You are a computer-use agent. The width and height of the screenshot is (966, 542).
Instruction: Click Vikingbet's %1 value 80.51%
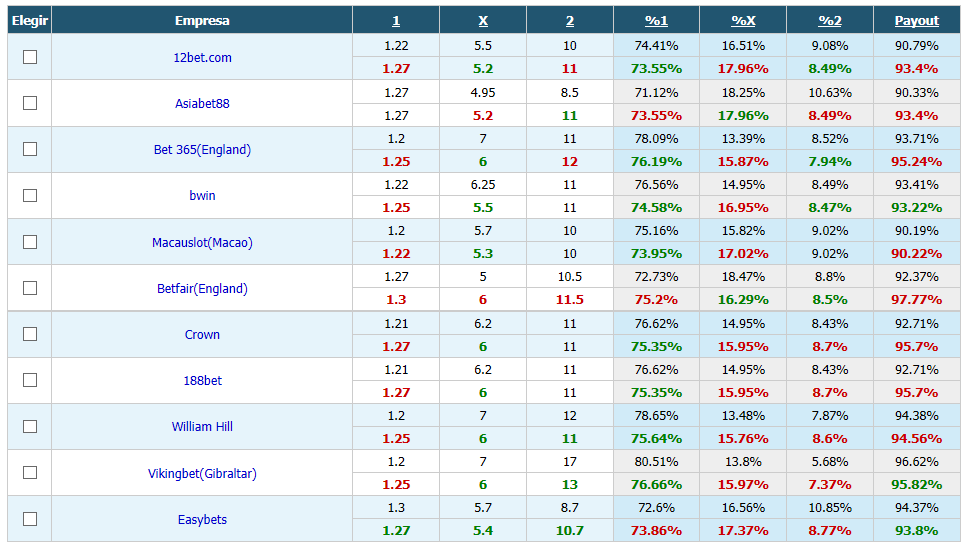click(656, 461)
